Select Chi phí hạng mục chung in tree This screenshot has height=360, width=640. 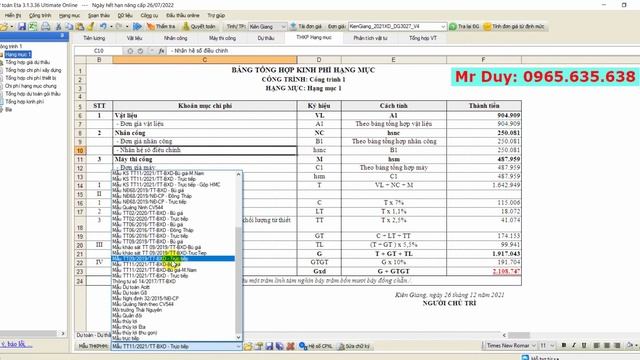tap(31, 86)
